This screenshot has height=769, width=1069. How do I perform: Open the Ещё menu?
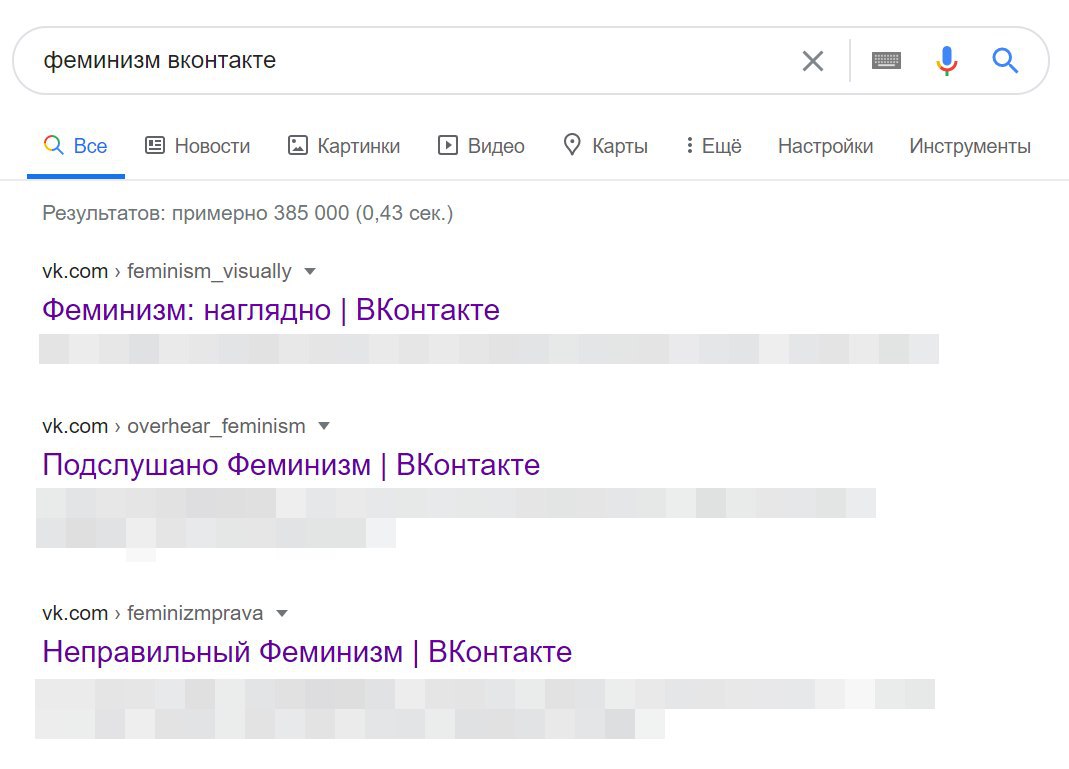pyautogui.click(x=714, y=146)
